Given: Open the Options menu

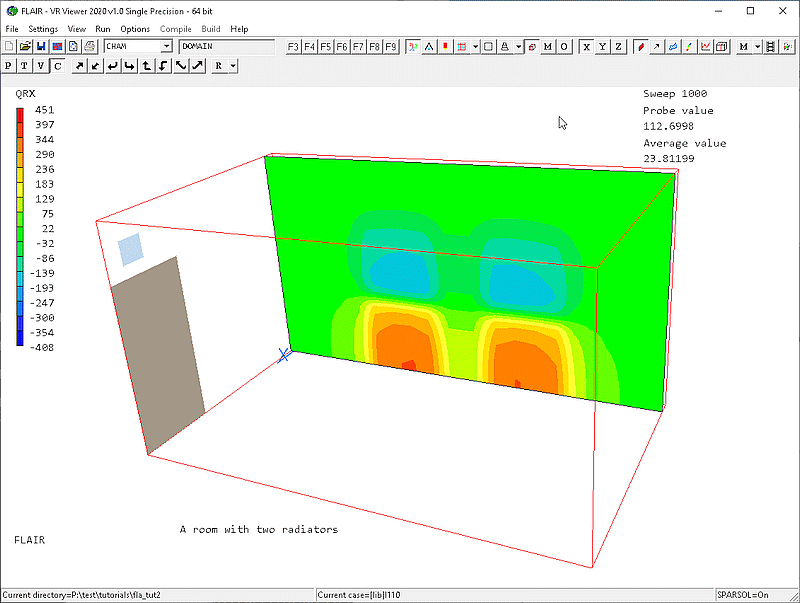Looking at the screenshot, I should tap(135, 29).
